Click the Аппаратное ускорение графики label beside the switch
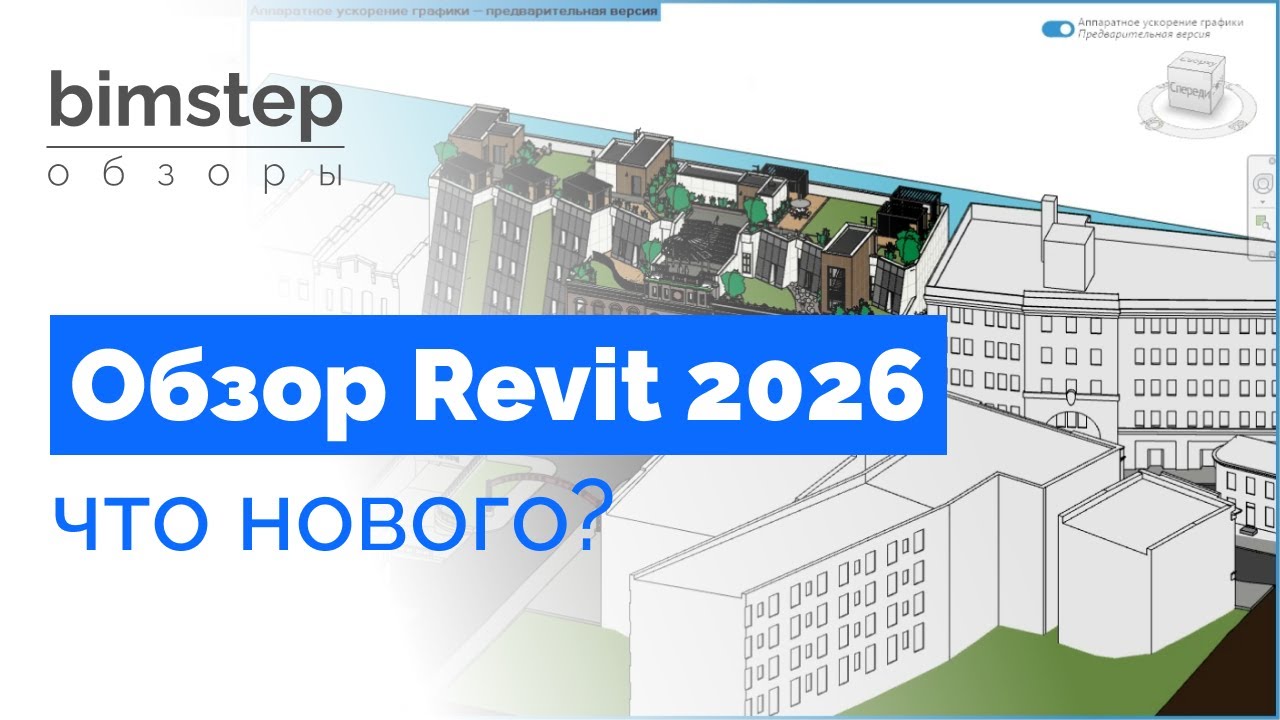1280x720 pixels. (1160, 22)
